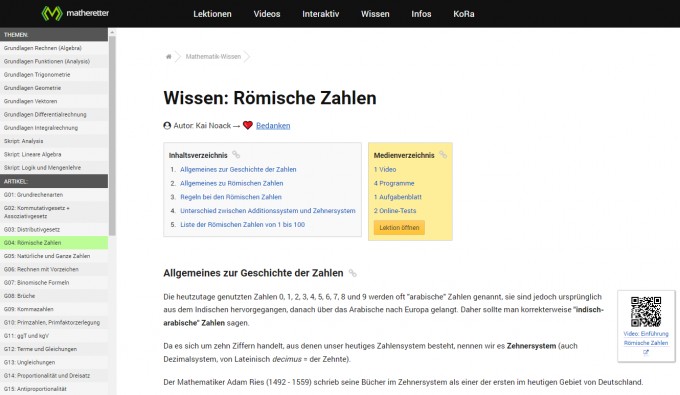Open the Interaktiv menu
The width and height of the screenshot is (680, 395).
click(x=320, y=14)
